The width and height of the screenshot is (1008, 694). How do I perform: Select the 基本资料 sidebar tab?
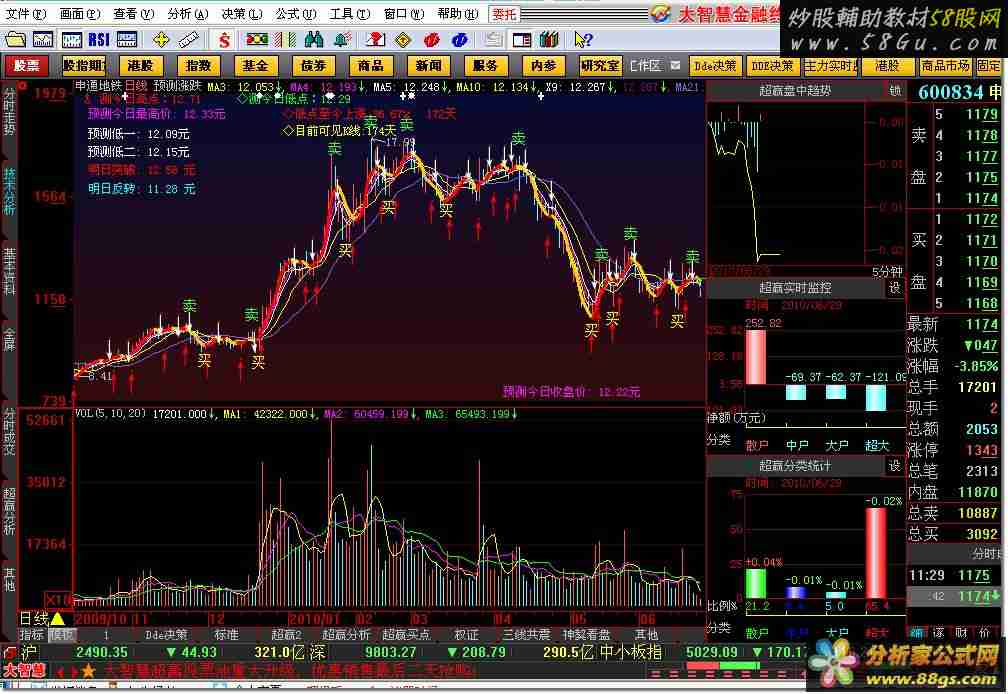(x=9, y=271)
